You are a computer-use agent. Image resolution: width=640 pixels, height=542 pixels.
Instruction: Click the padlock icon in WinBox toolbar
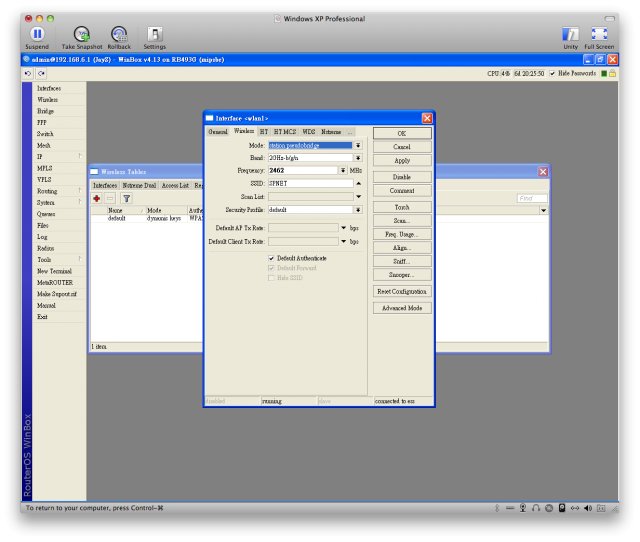click(x=613, y=73)
